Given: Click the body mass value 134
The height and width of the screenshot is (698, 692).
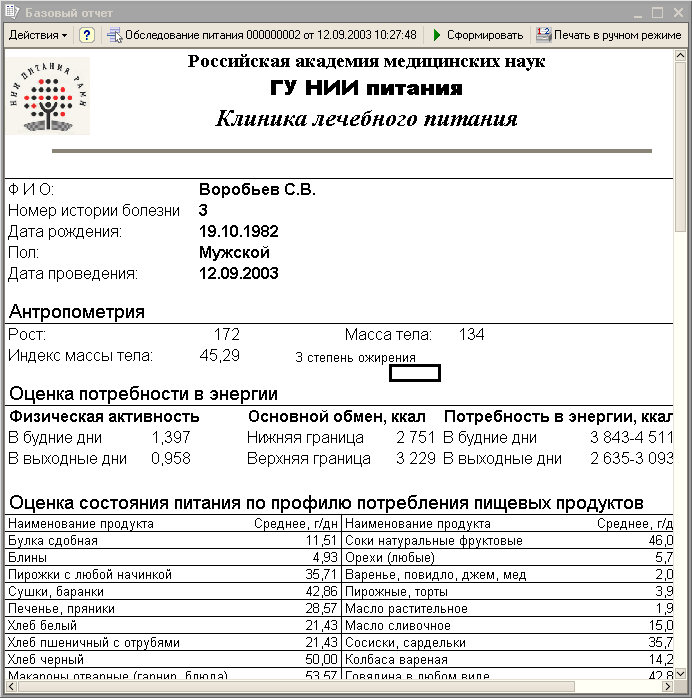Looking at the screenshot, I should [471, 334].
